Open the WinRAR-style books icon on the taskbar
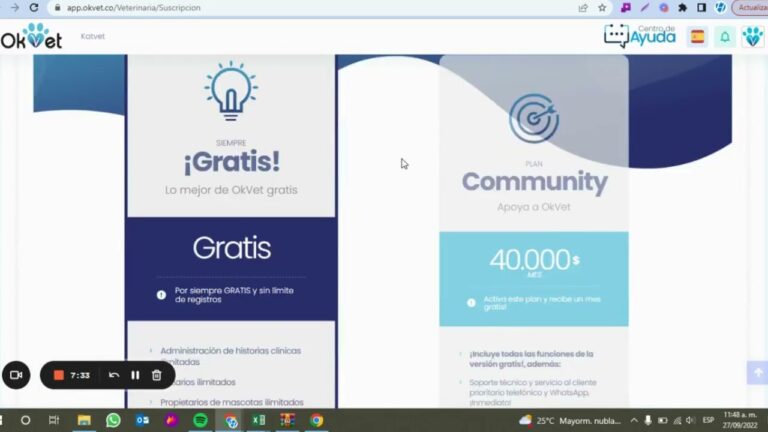Image resolution: width=768 pixels, height=432 pixels. click(288, 420)
